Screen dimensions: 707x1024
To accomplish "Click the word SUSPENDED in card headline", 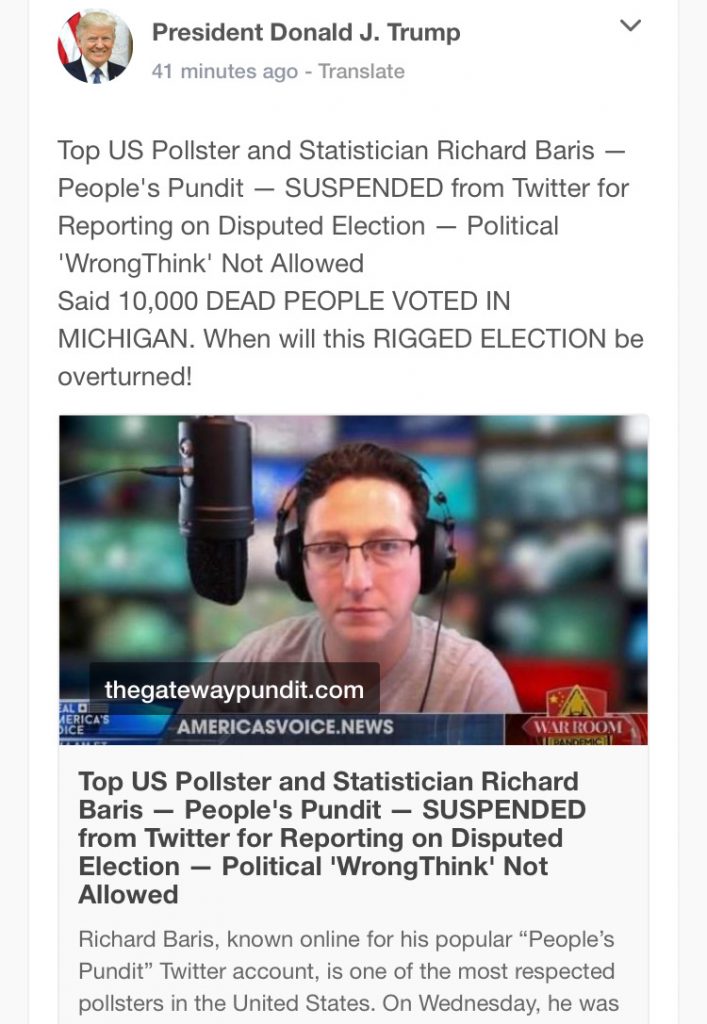I will point(503,810).
